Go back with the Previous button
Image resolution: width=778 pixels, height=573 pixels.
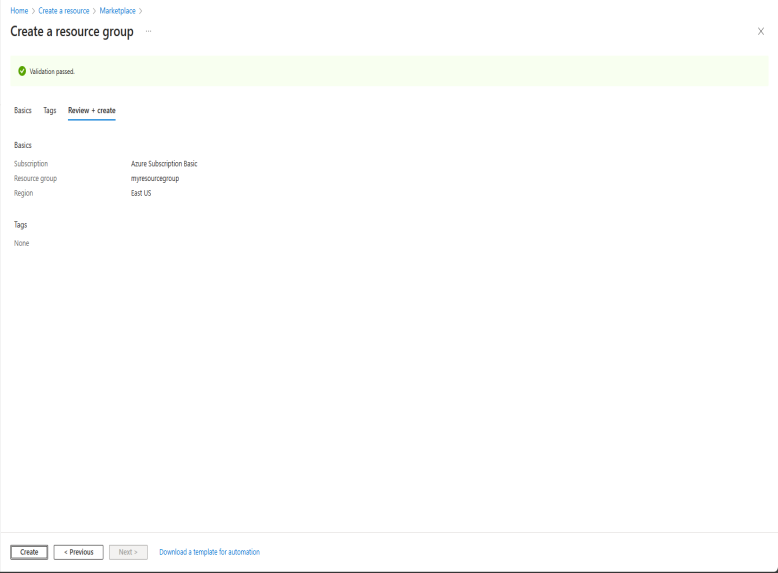tap(78, 552)
